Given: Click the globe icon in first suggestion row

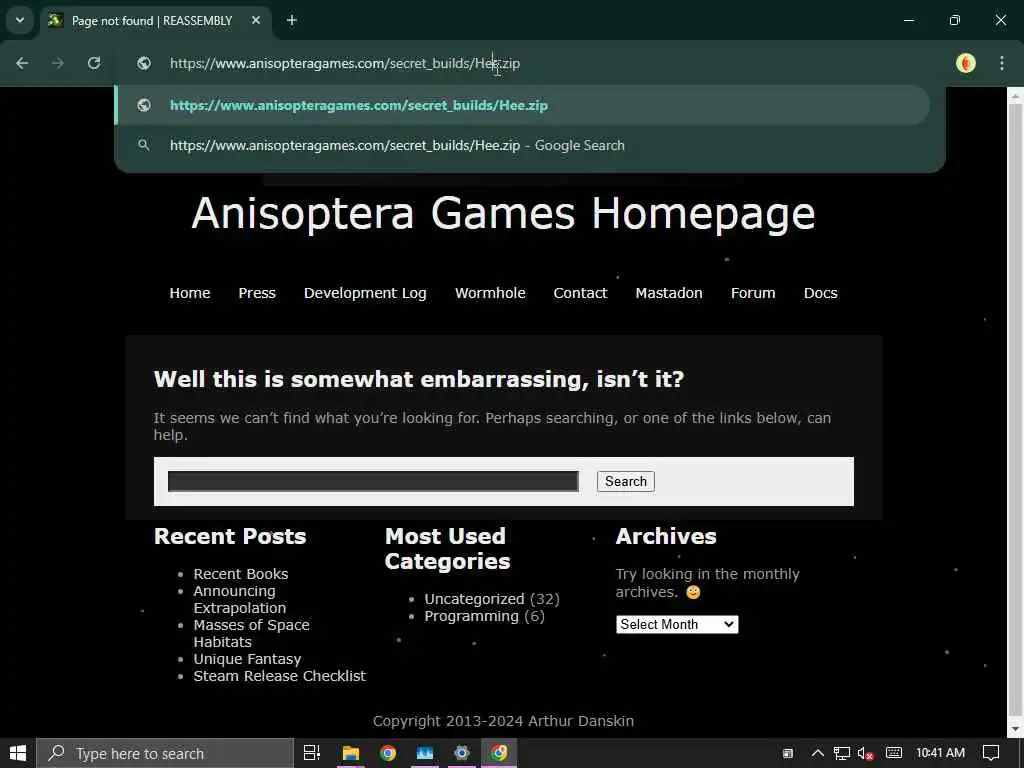Looking at the screenshot, I should (144, 105).
